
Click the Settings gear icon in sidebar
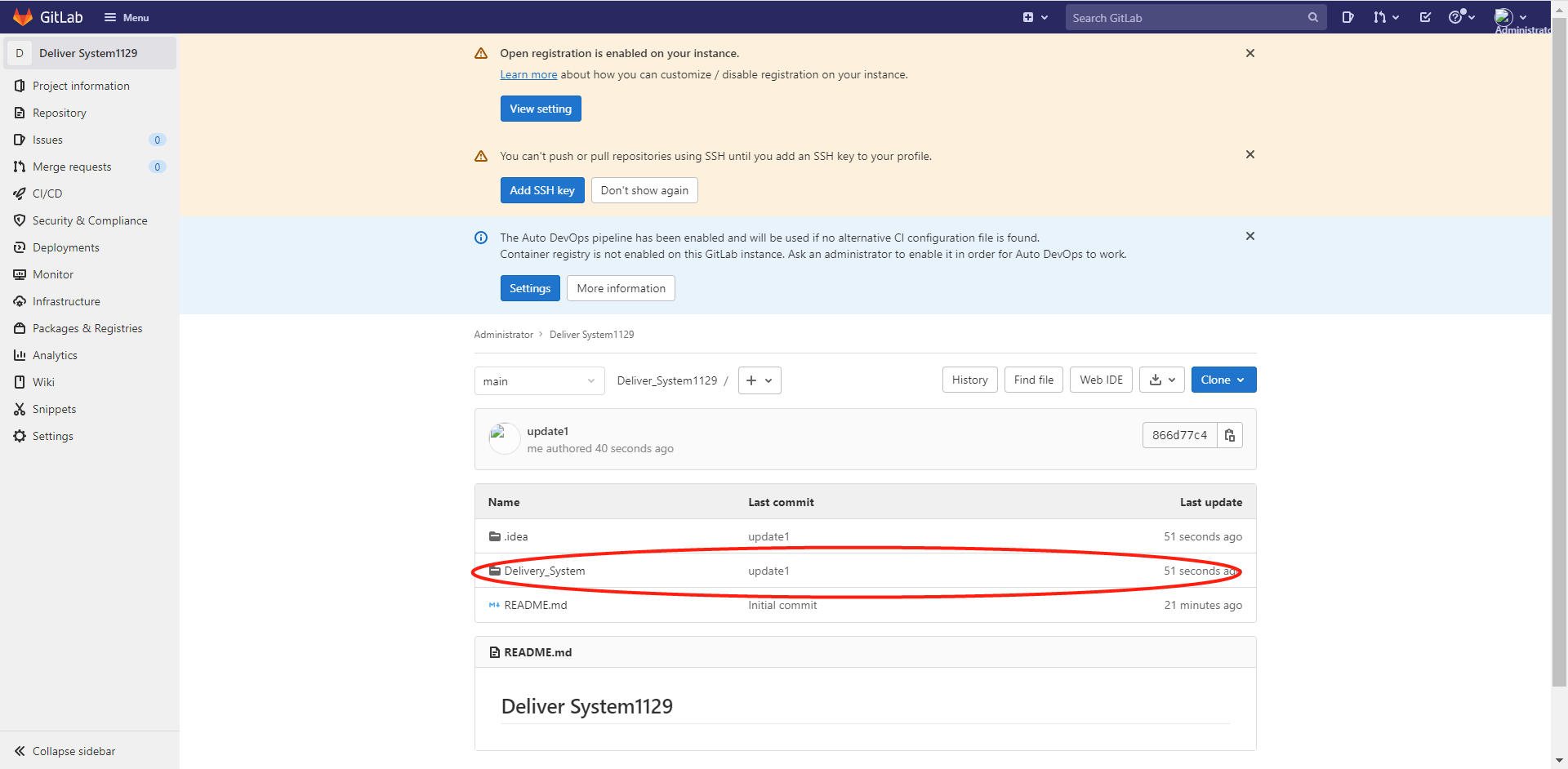[x=20, y=436]
